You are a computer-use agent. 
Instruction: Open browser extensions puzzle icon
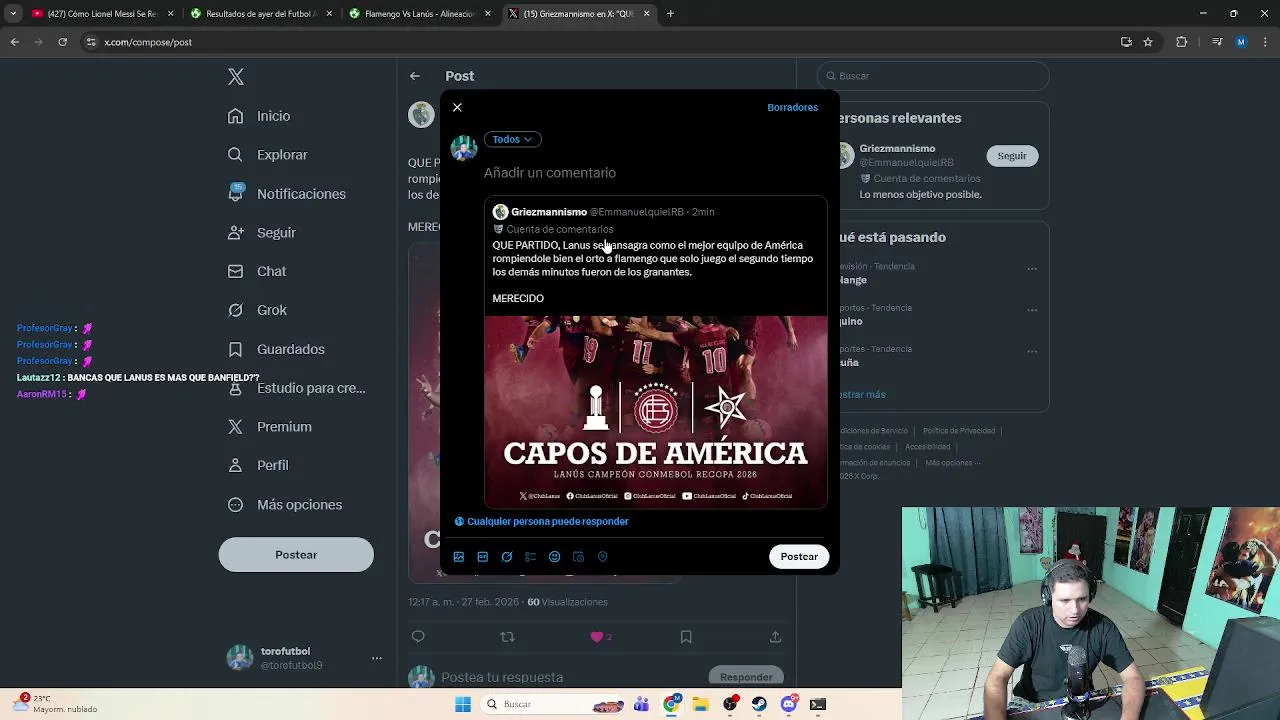[x=1182, y=42]
